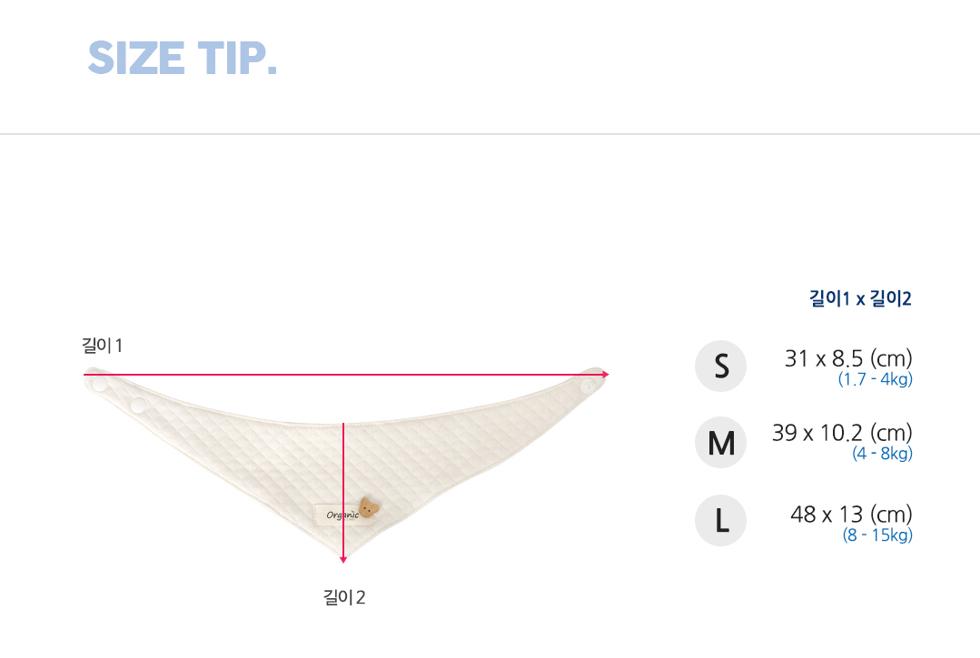Click the (1.7 - 4kg) weight range
The width and height of the screenshot is (980, 658).
click(876, 379)
